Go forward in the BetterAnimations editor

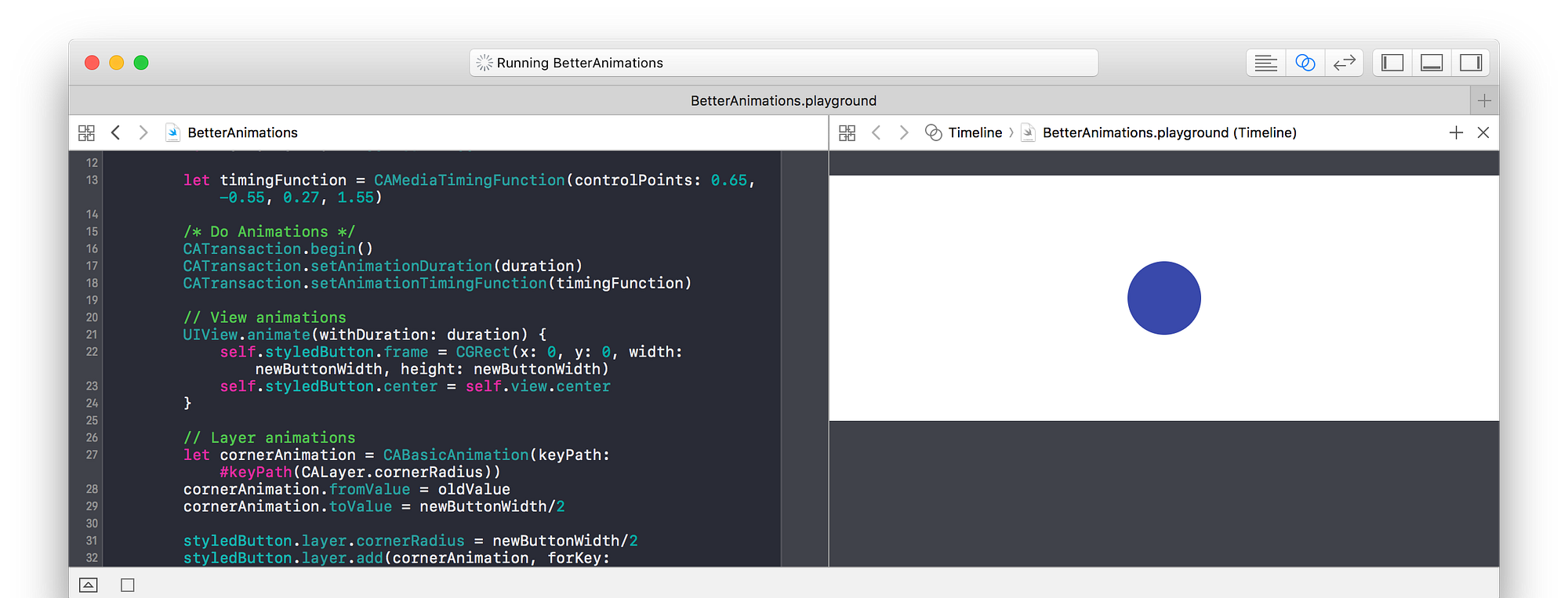tap(143, 132)
